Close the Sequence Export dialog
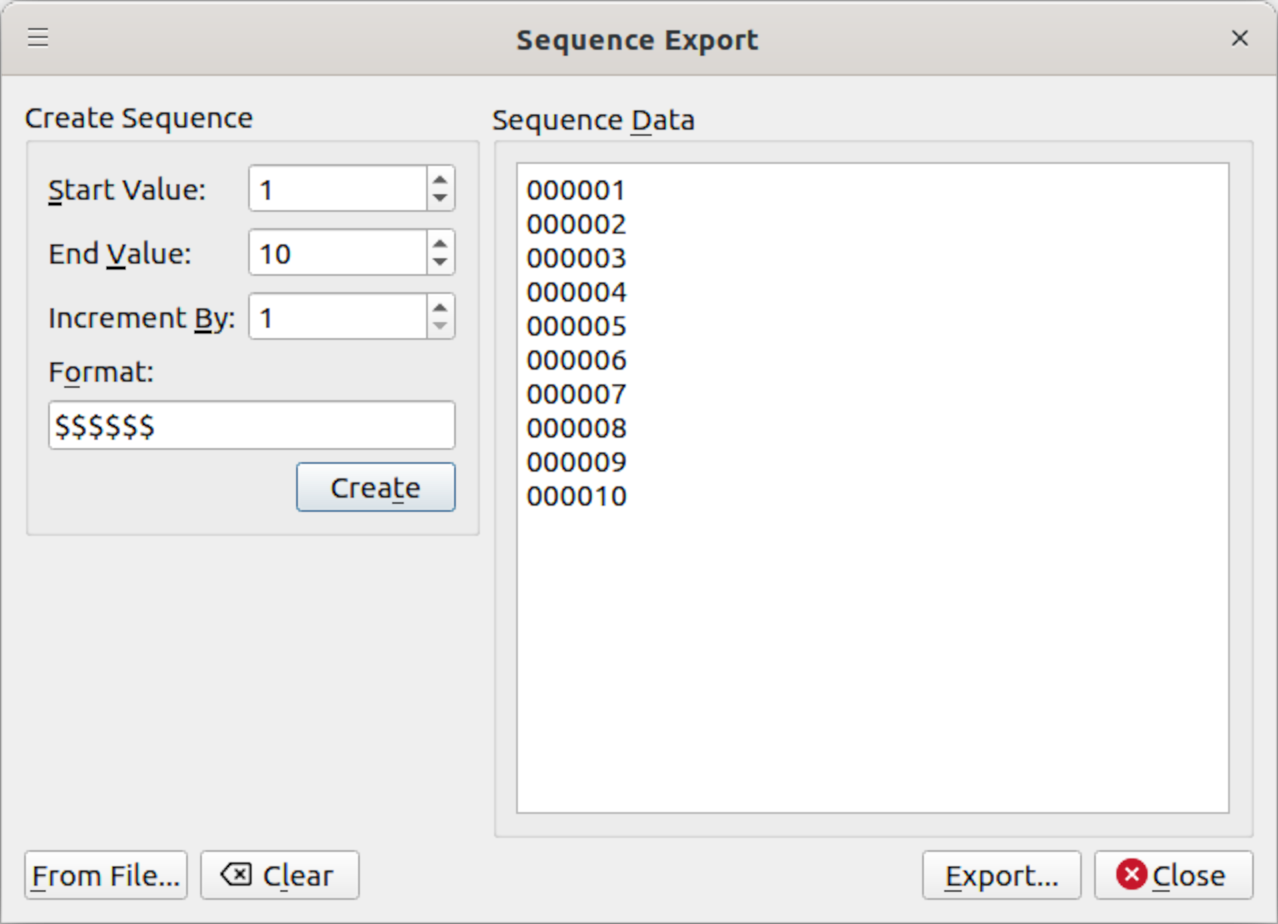Image resolution: width=1278 pixels, height=924 pixels. coord(1175,875)
